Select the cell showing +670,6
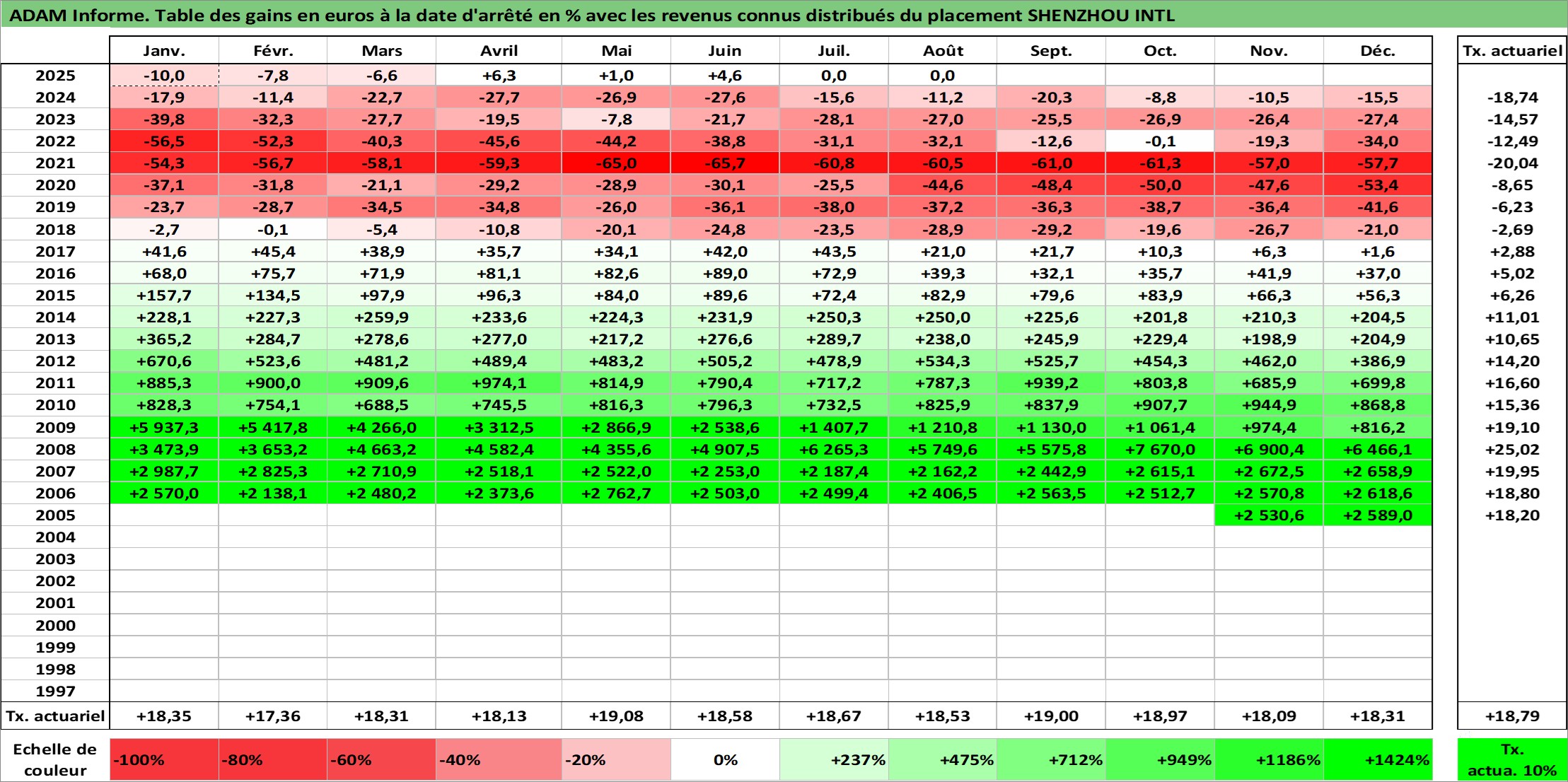This screenshot has width=1568, height=782. (164, 361)
